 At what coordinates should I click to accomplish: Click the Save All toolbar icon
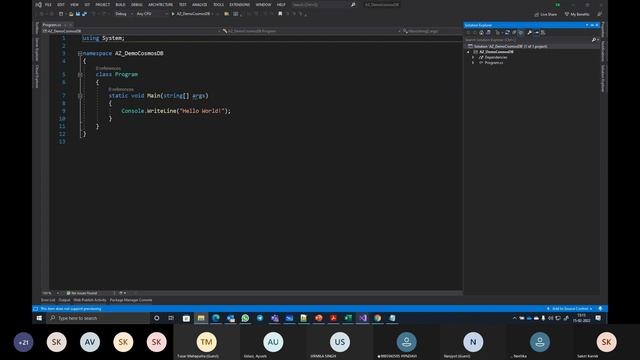pos(84,14)
